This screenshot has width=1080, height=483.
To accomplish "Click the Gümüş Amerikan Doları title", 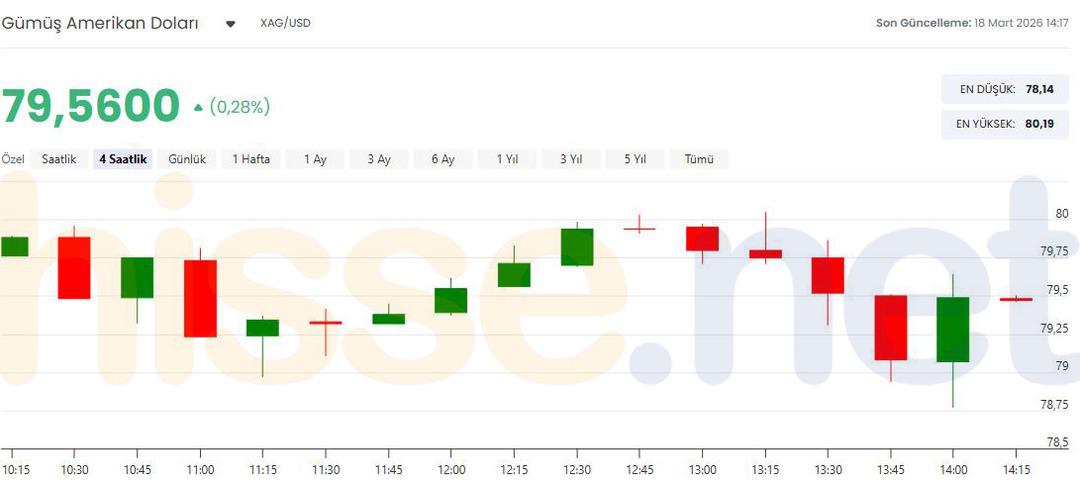I will click(100, 23).
